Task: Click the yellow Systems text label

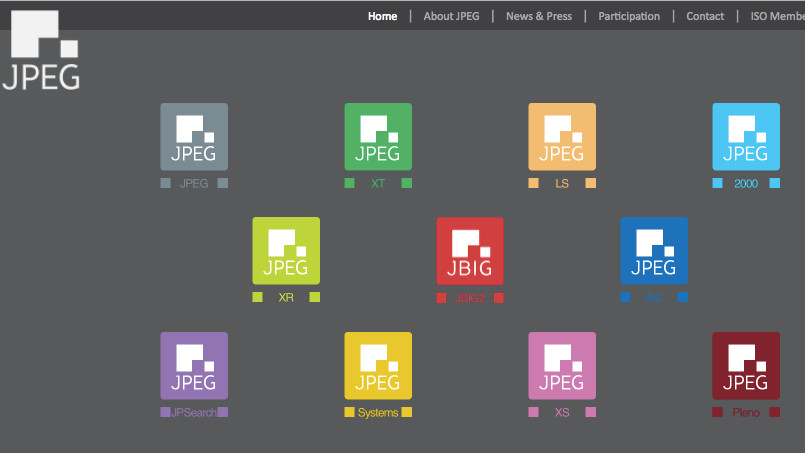Action: pyautogui.click(x=378, y=412)
